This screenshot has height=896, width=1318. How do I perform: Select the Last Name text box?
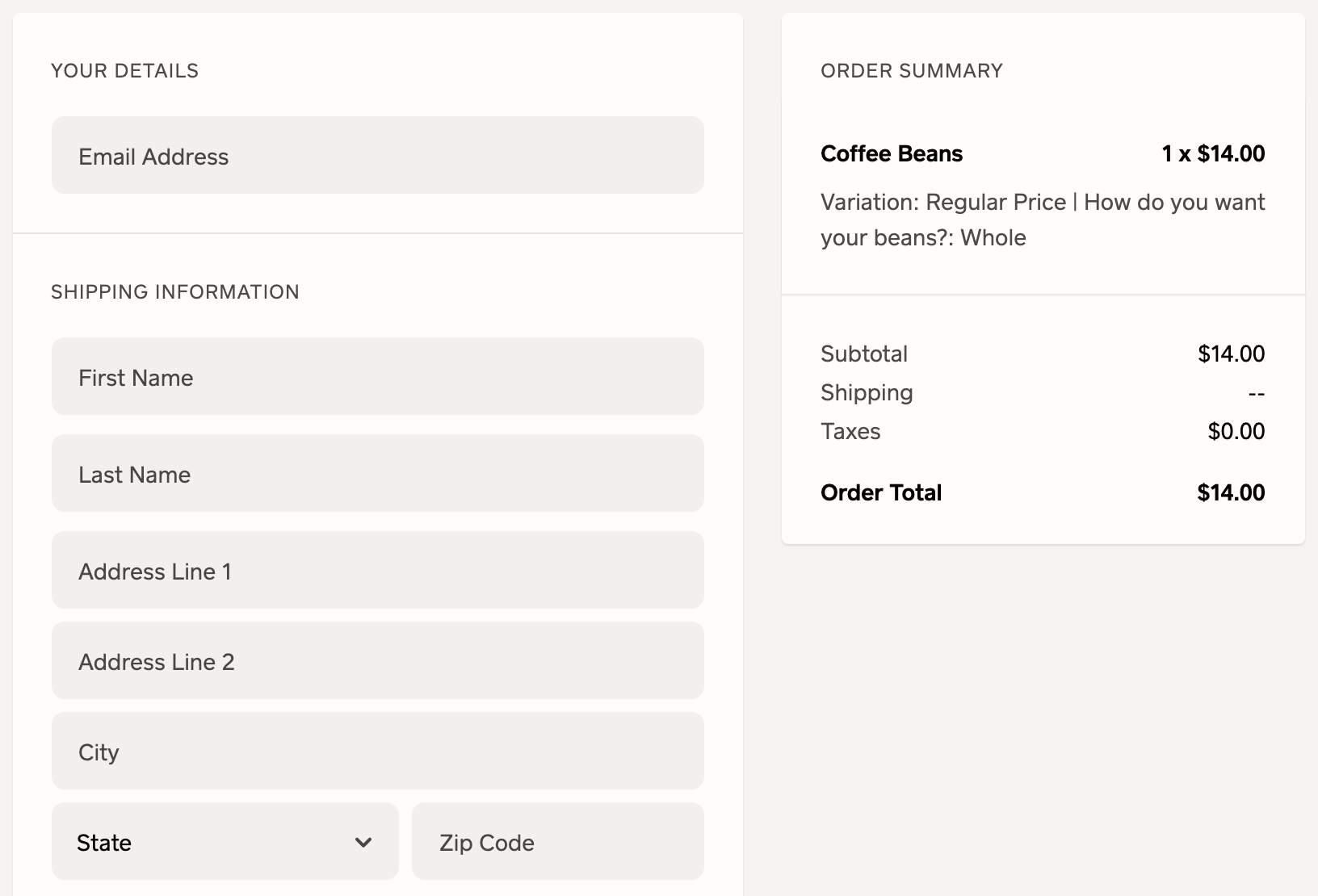click(377, 474)
